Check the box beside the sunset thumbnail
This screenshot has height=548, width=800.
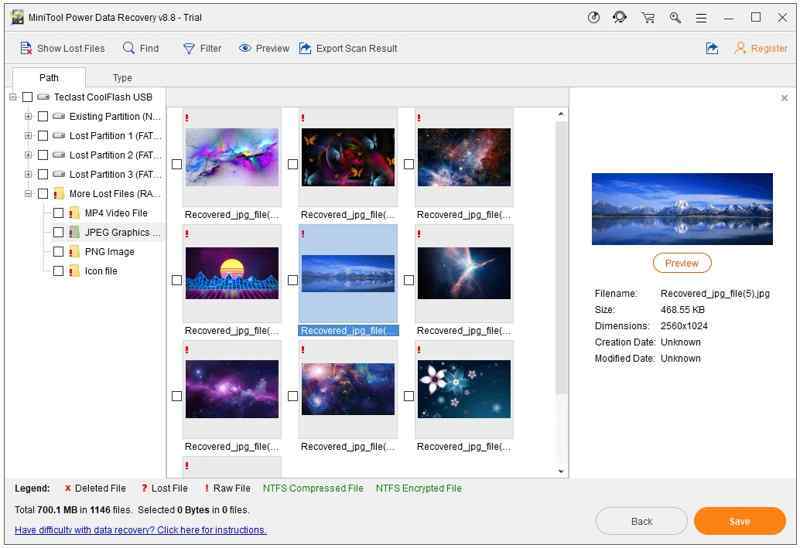(x=177, y=281)
